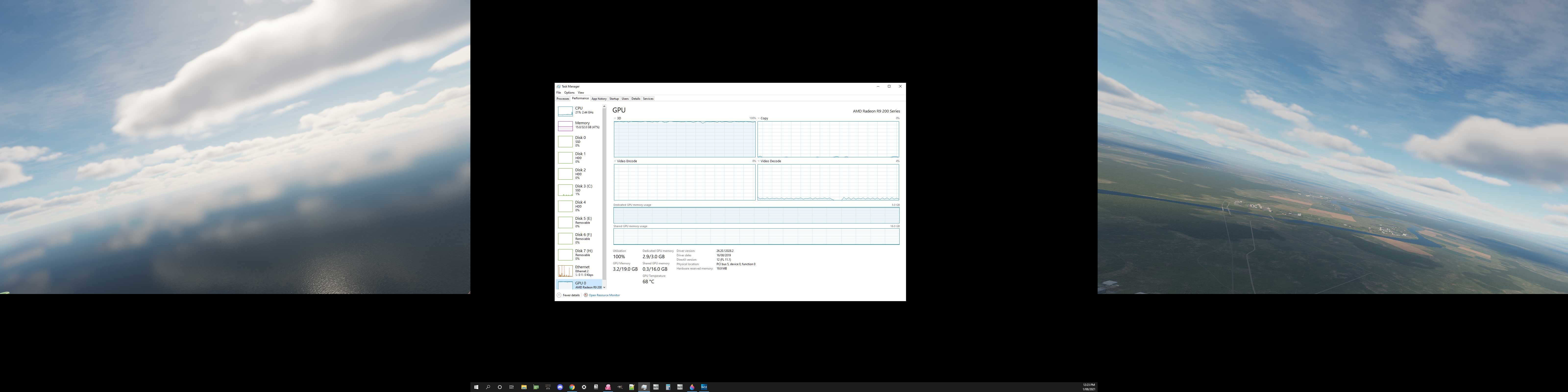Click the pink octopus taskbar icon

tap(608, 387)
